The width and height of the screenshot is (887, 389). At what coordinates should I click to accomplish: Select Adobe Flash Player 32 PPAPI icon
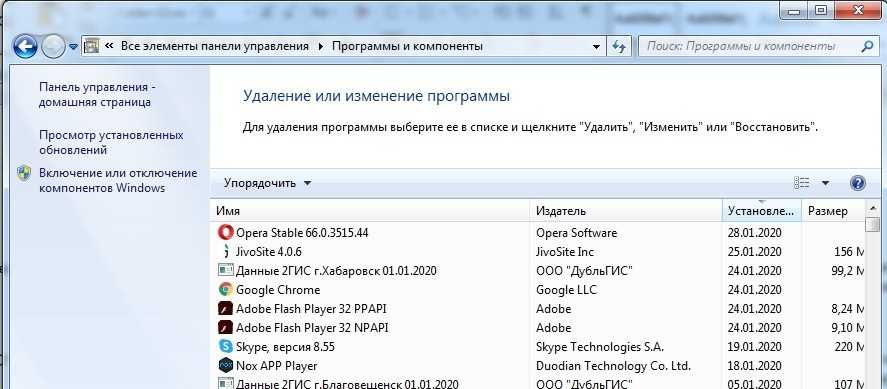pyautogui.click(x=225, y=309)
